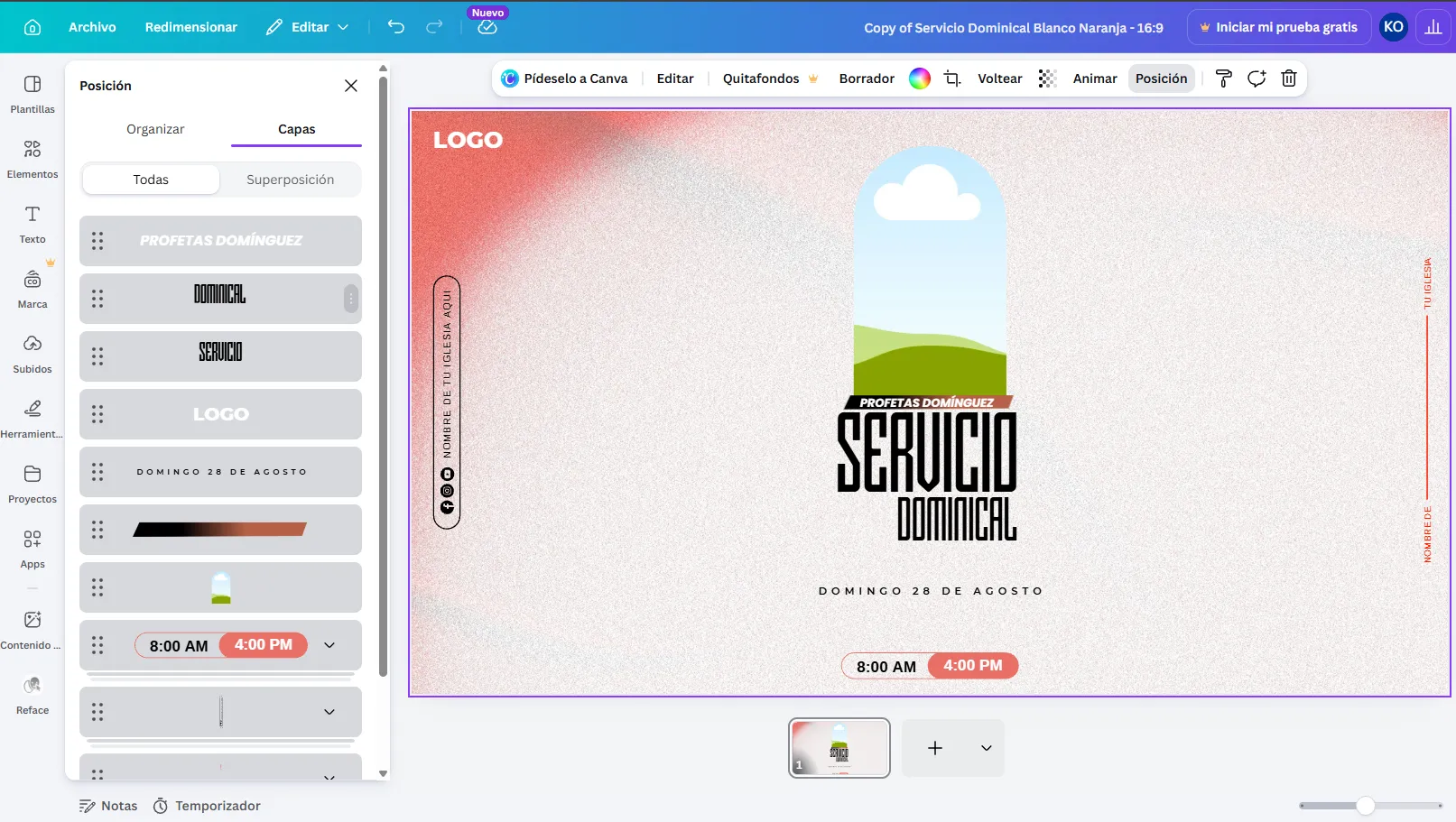The height and width of the screenshot is (822, 1456).
Task: Click the cloud save status icon
Action: [x=487, y=27]
